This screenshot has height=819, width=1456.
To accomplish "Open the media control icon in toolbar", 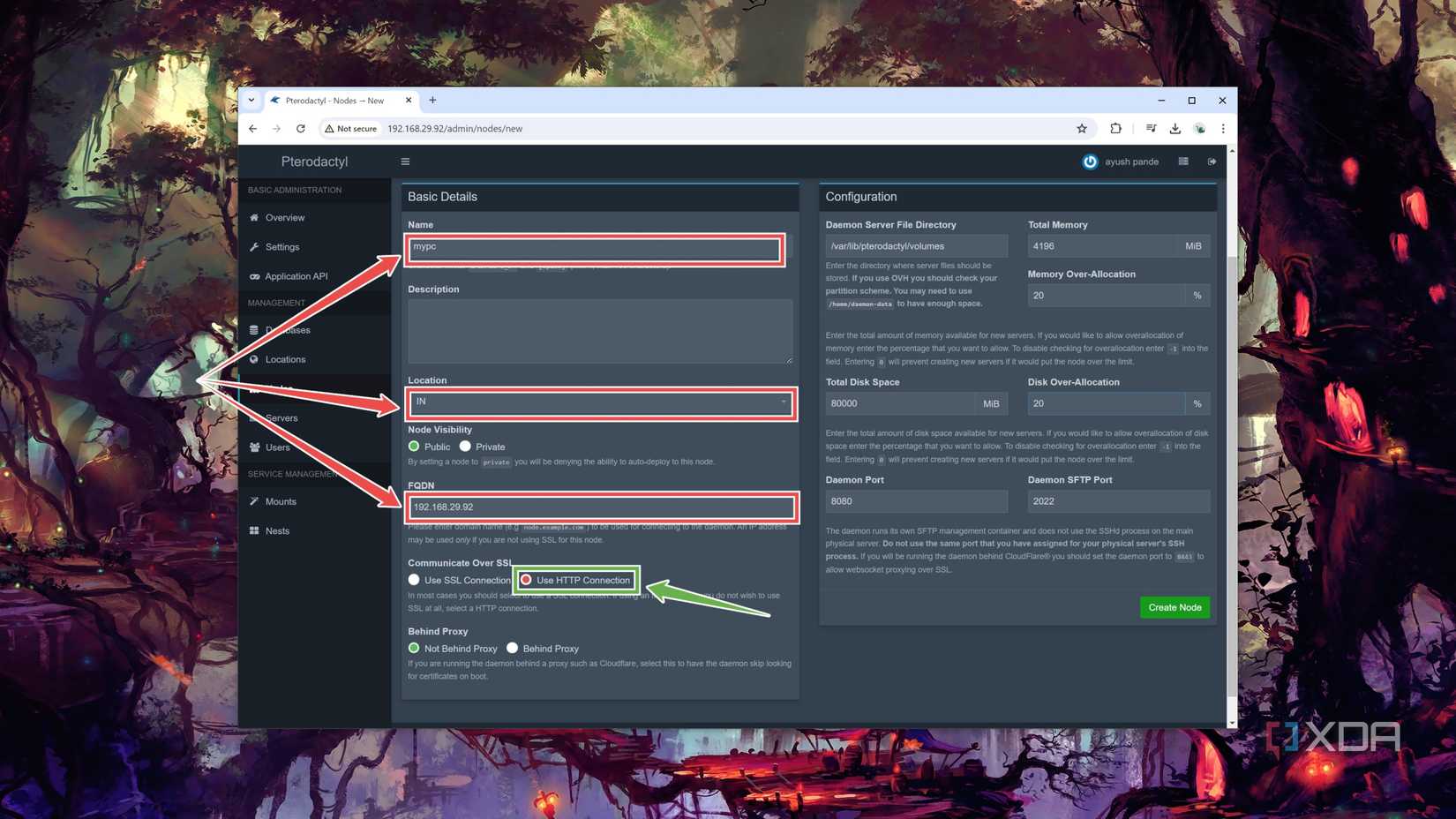I will [x=1151, y=129].
